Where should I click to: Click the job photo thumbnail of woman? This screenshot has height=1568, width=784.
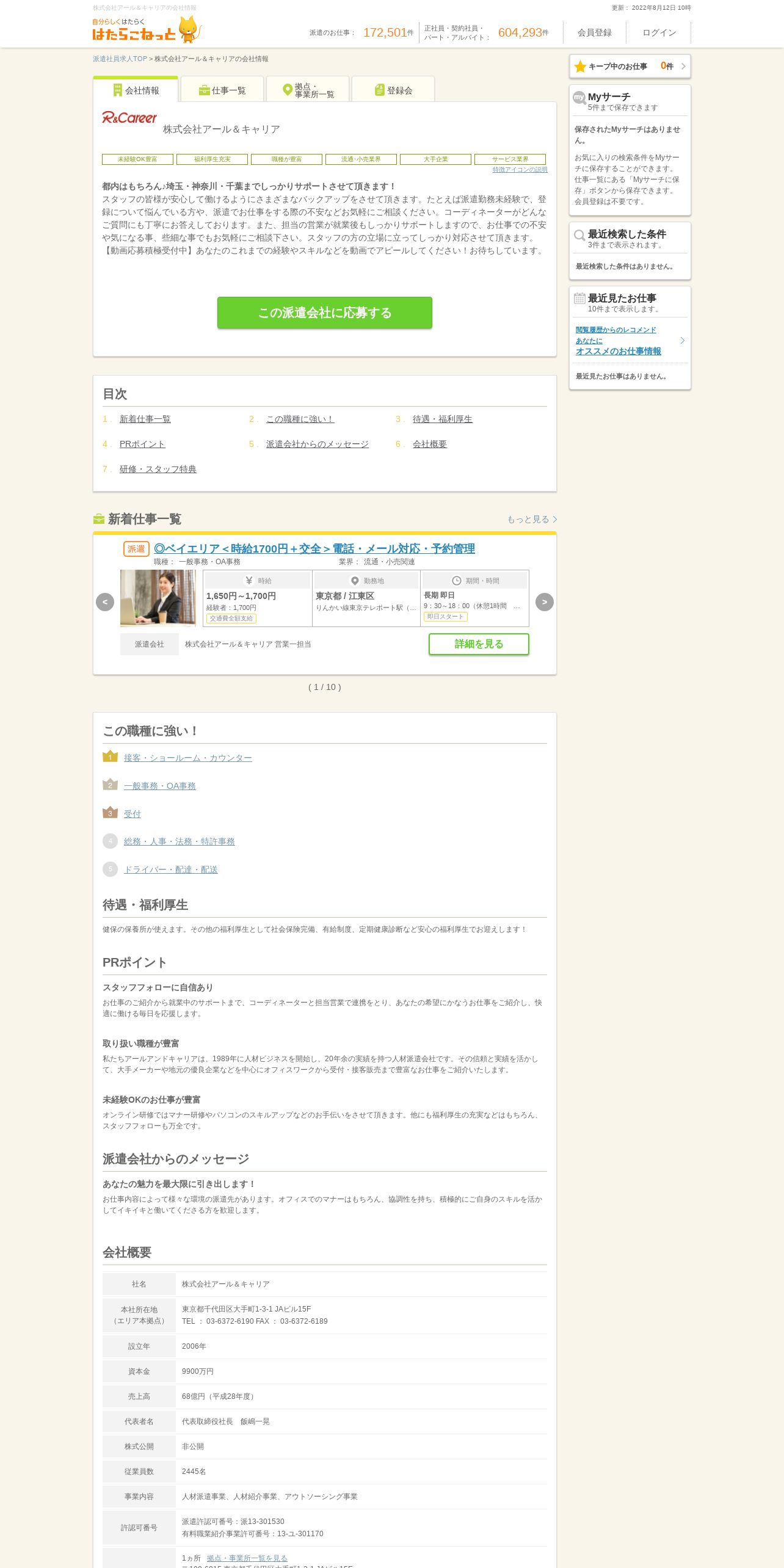pos(158,598)
